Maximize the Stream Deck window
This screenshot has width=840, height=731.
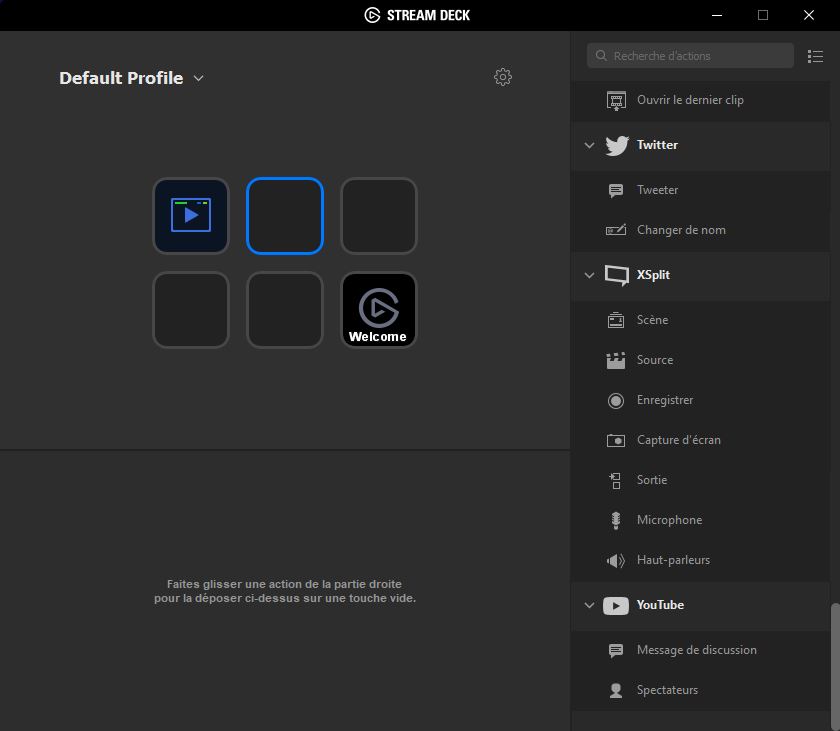(x=763, y=15)
